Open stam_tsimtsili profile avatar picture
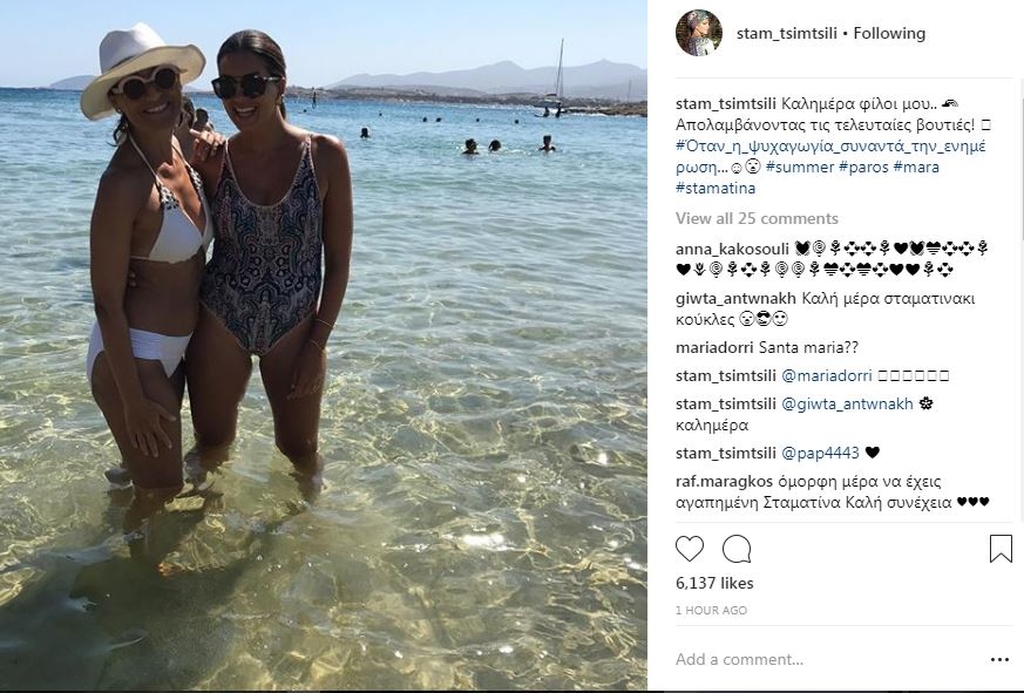The width and height of the screenshot is (1024, 693). 699,33
